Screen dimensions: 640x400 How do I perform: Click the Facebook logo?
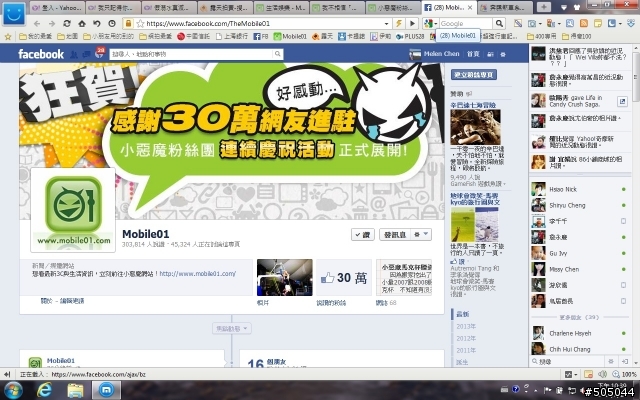(x=41, y=54)
